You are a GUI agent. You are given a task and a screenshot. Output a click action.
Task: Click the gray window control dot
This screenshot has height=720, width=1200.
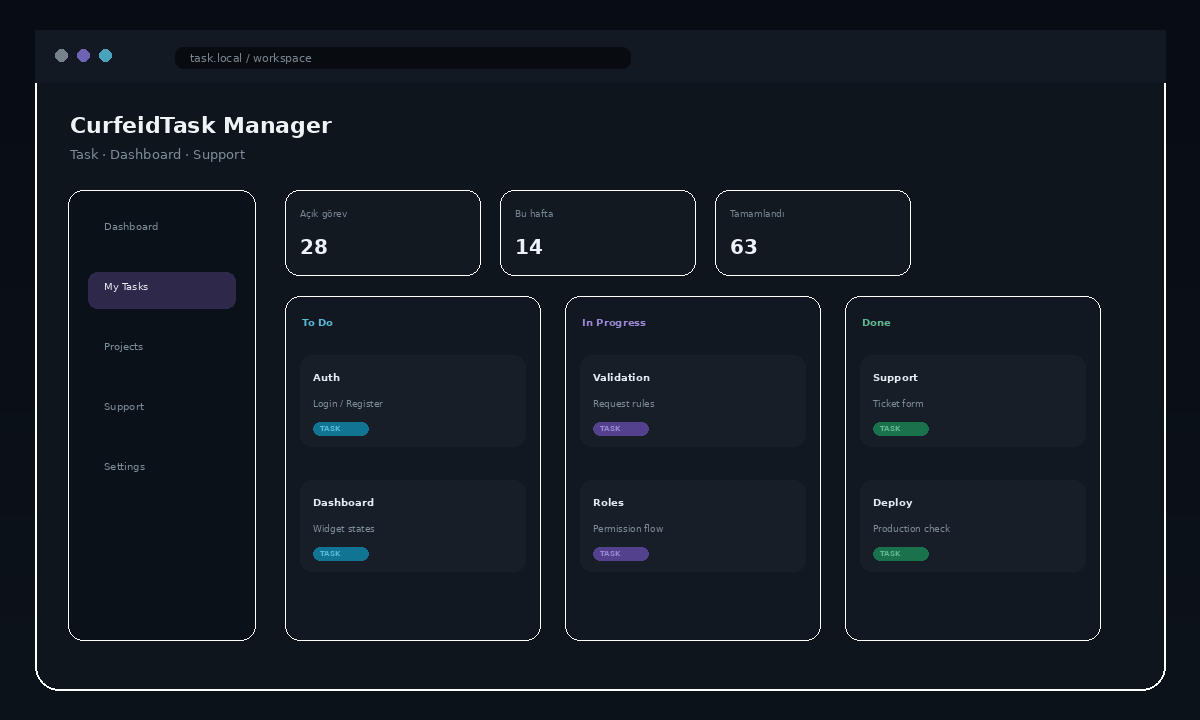pos(62,56)
